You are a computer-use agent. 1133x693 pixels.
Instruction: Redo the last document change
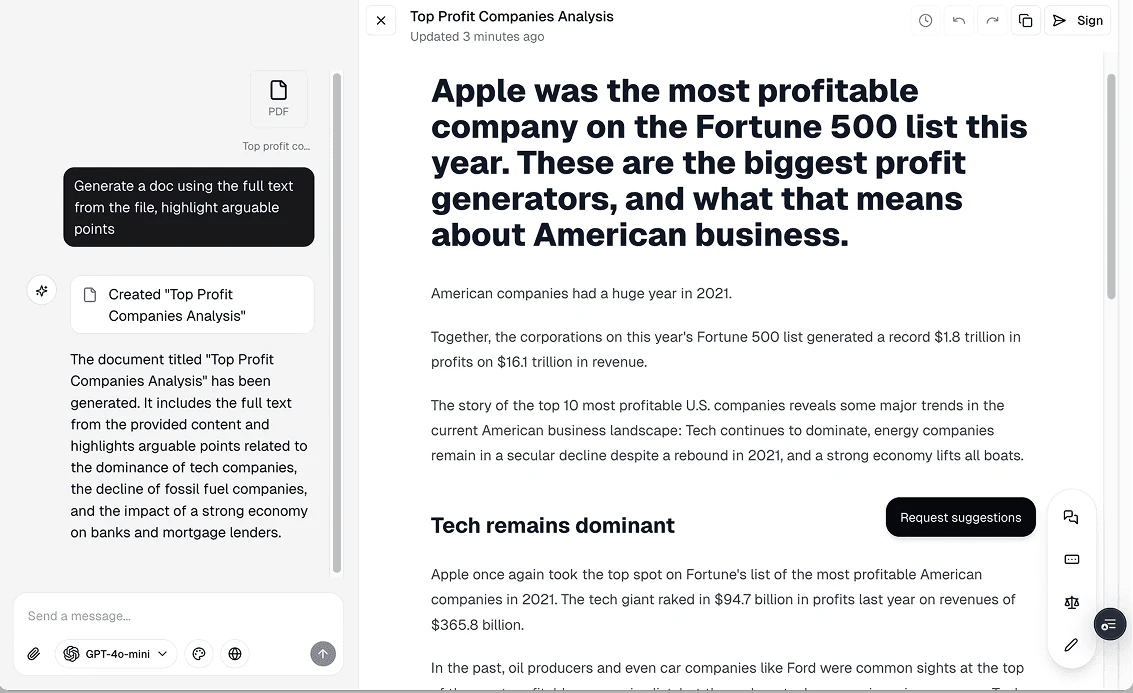click(992, 20)
